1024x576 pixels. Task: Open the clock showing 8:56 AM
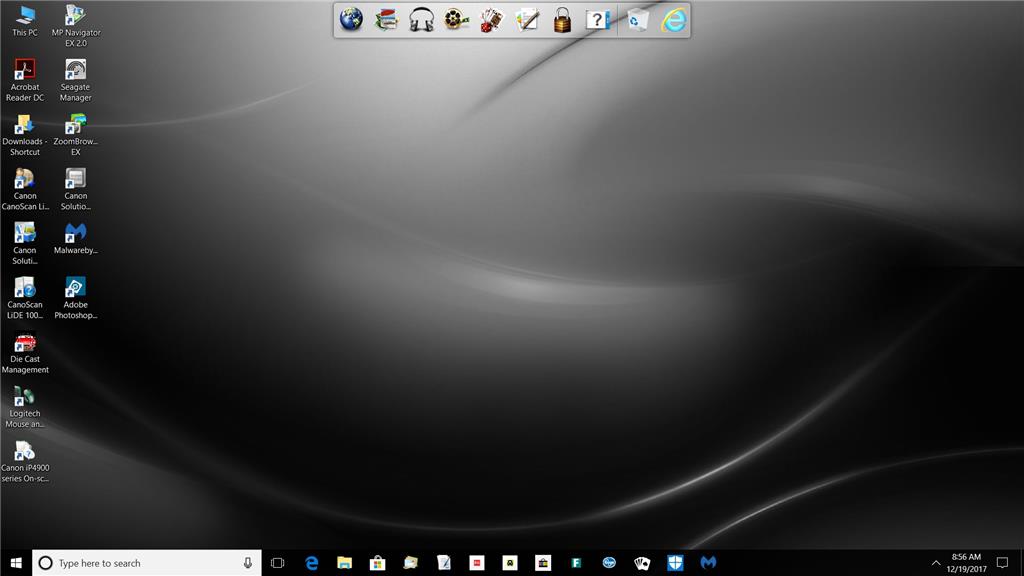[x=967, y=562]
